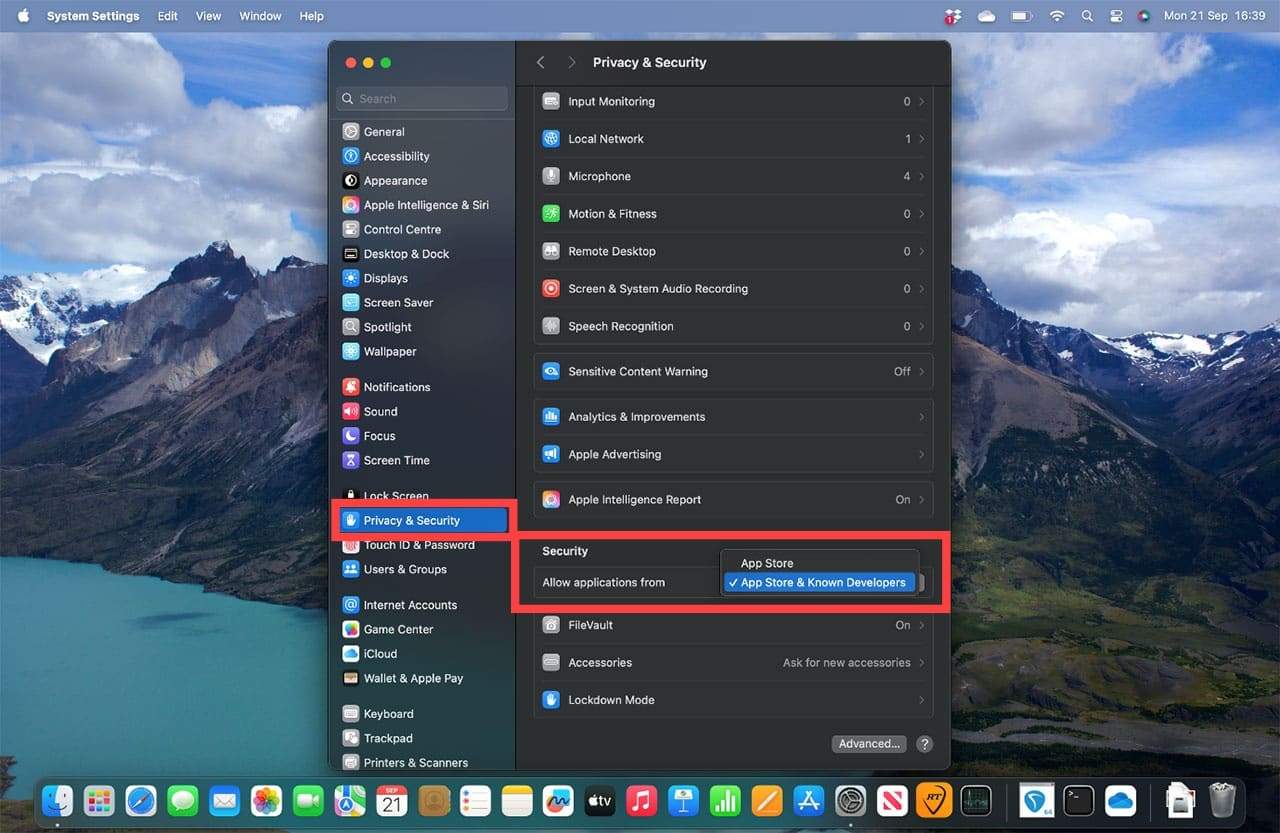Open Analytics & Improvements row

733,417
